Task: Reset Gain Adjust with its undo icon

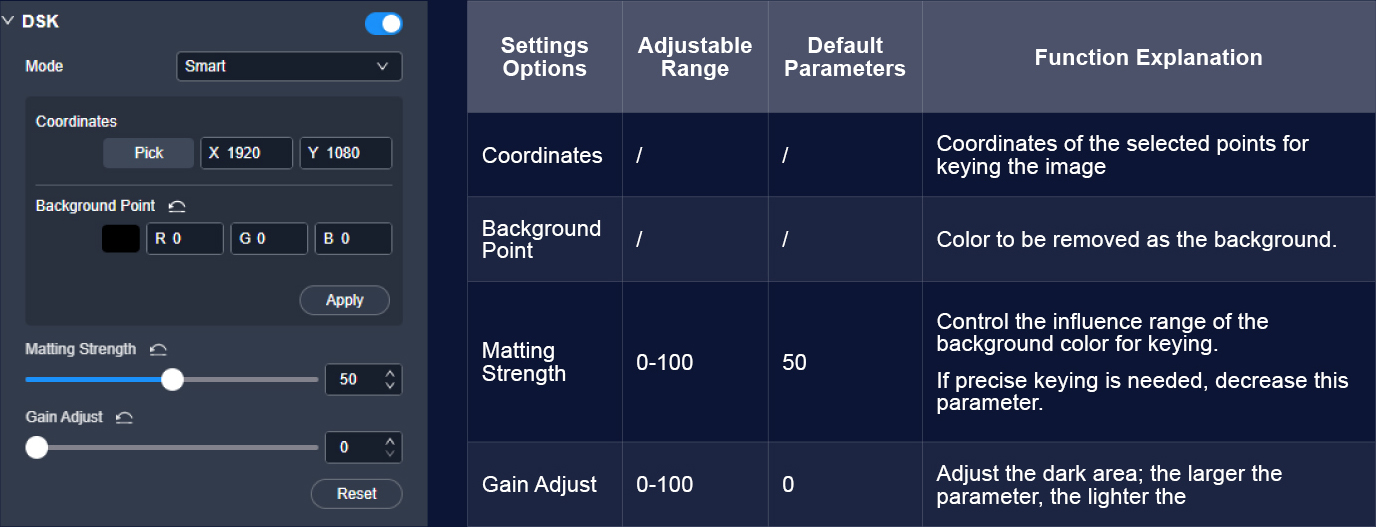Action: (124, 418)
